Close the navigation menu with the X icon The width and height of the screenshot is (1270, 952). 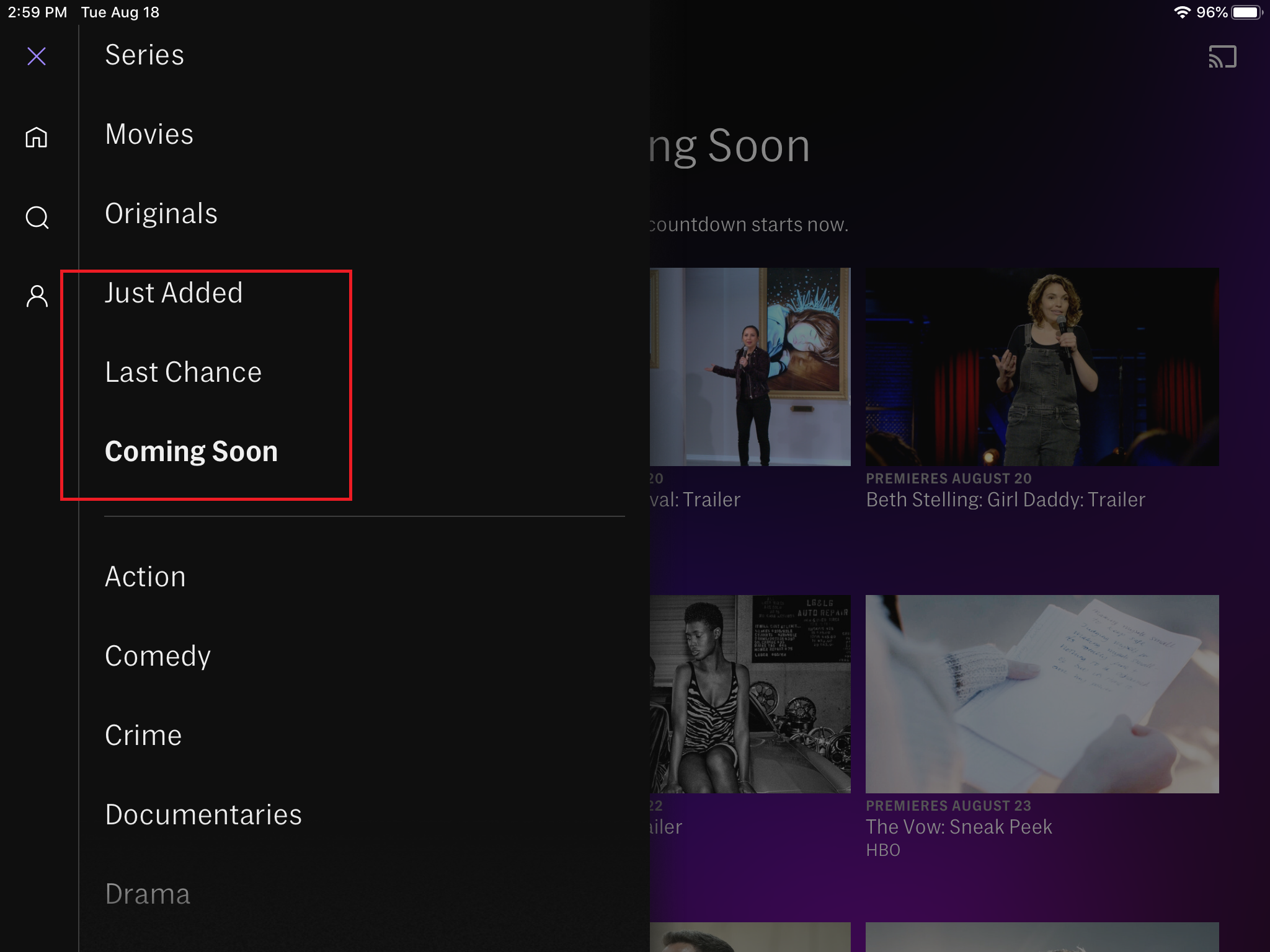pos(37,56)
